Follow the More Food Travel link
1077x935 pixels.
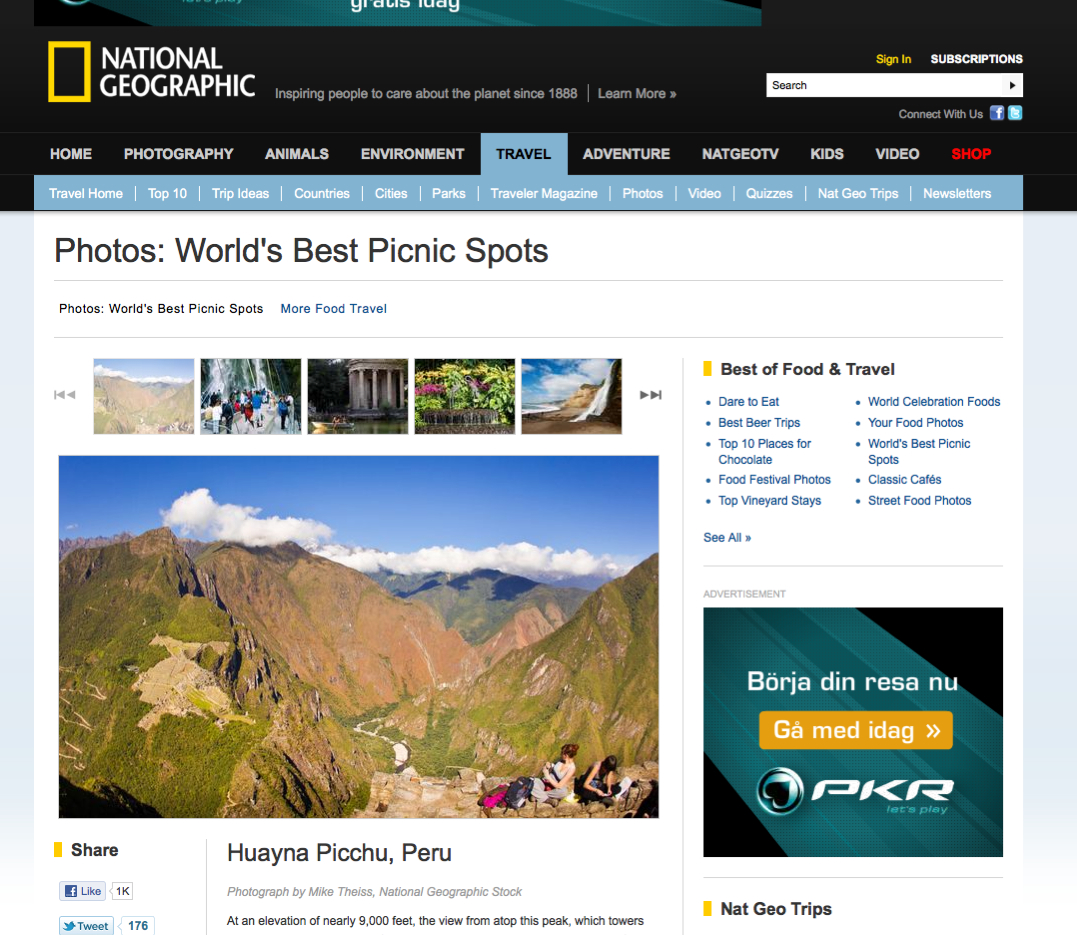(334, 308)
